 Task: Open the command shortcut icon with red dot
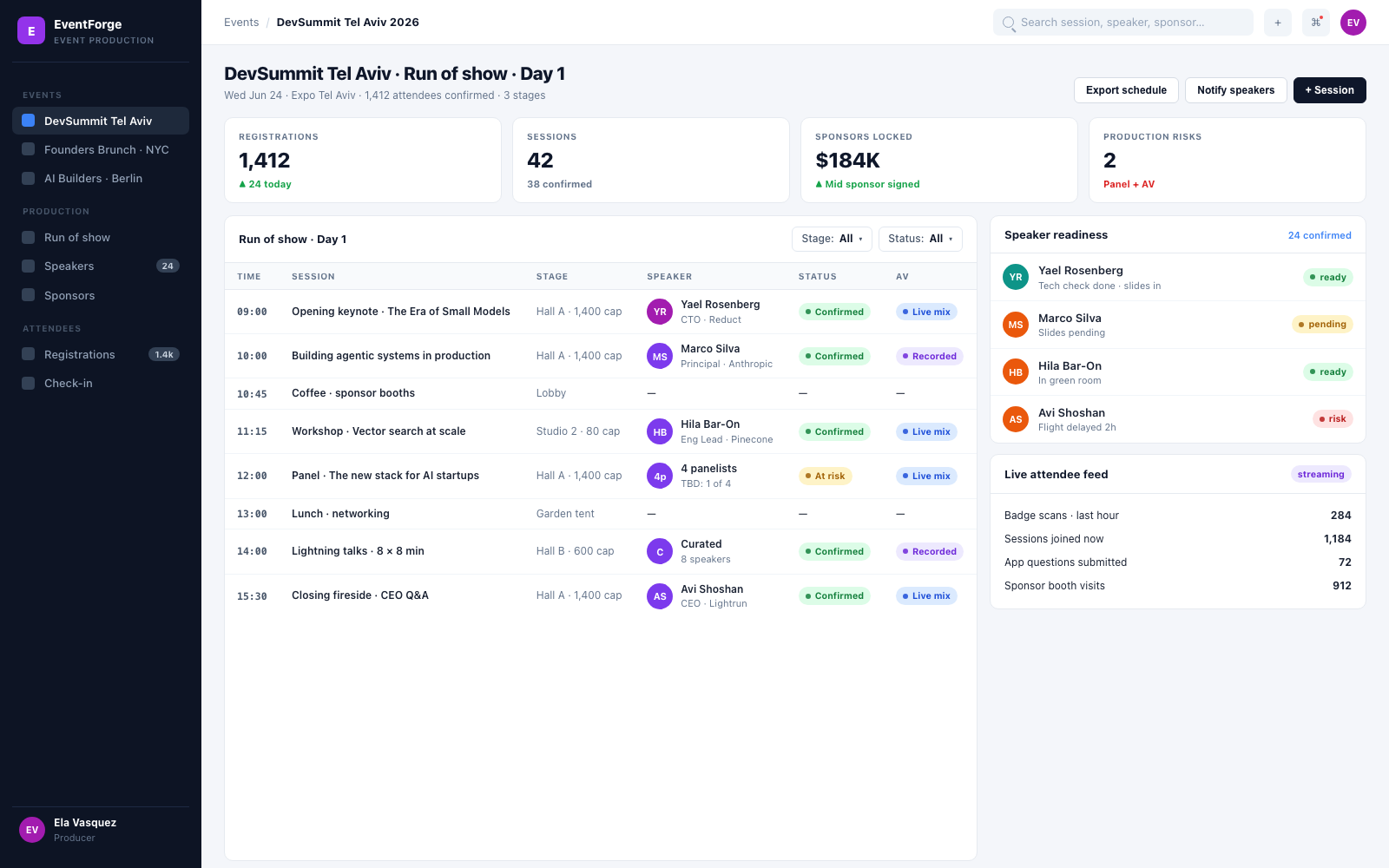[1316, 23]
